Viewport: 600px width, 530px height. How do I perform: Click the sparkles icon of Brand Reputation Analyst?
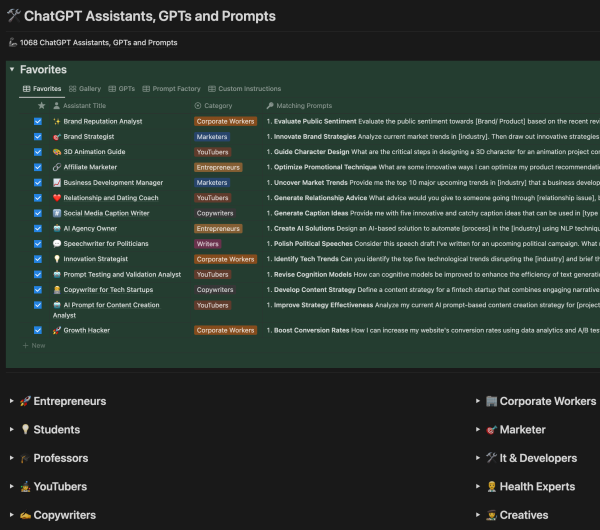click(57, 121)
